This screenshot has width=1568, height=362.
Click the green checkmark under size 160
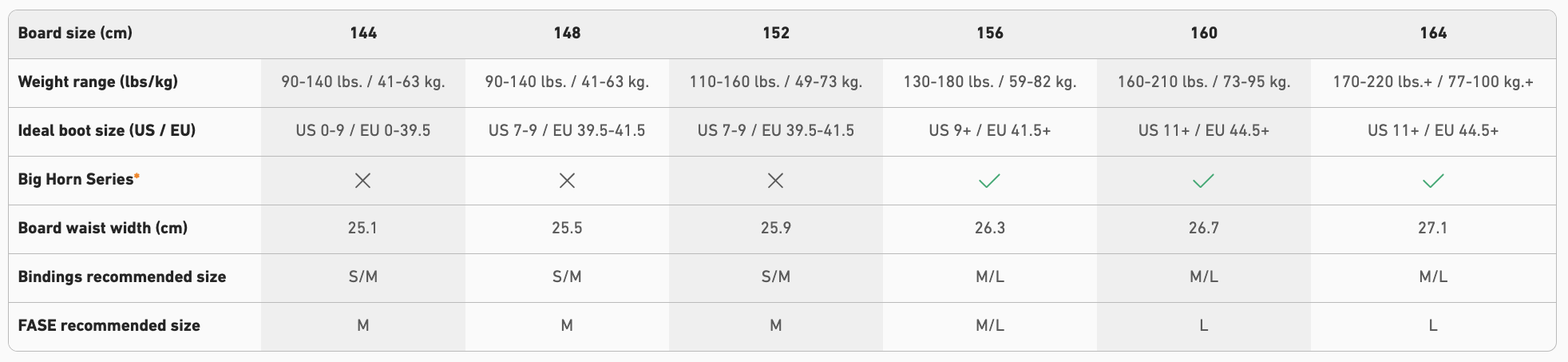click(x=1203, y=181)
